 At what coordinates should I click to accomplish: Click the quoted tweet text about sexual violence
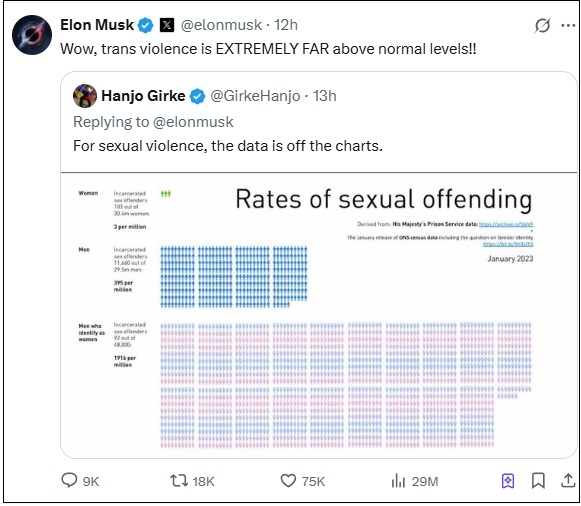click(x=228, y=146)
